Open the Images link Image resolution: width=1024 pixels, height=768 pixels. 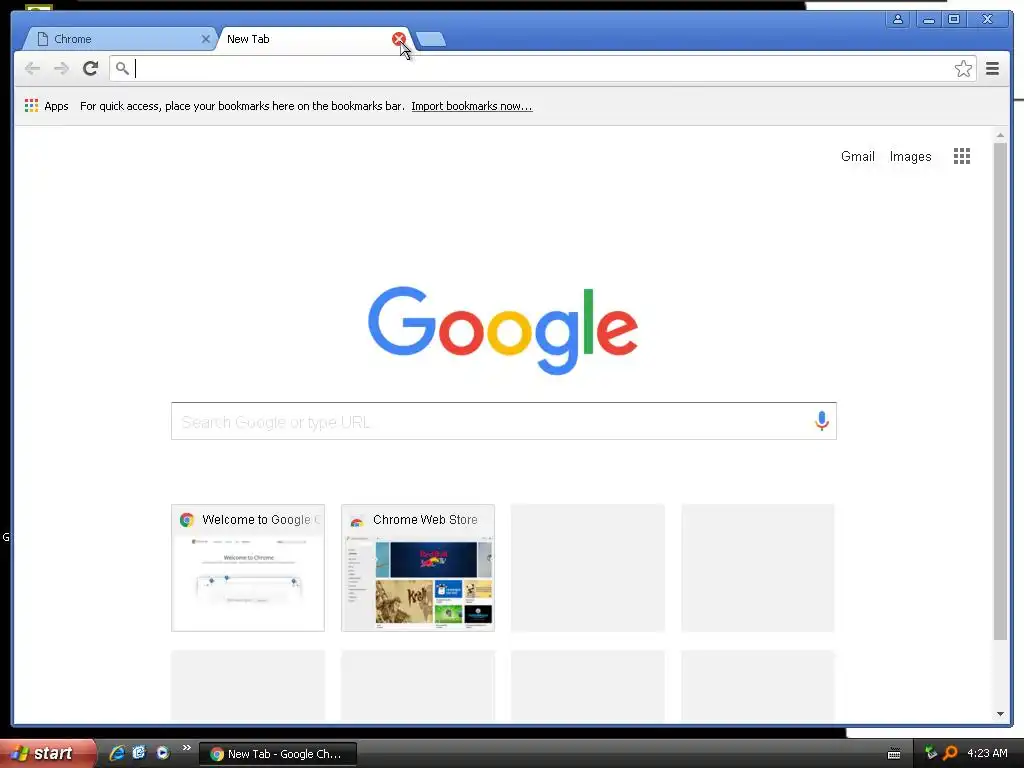click(910, 157)
